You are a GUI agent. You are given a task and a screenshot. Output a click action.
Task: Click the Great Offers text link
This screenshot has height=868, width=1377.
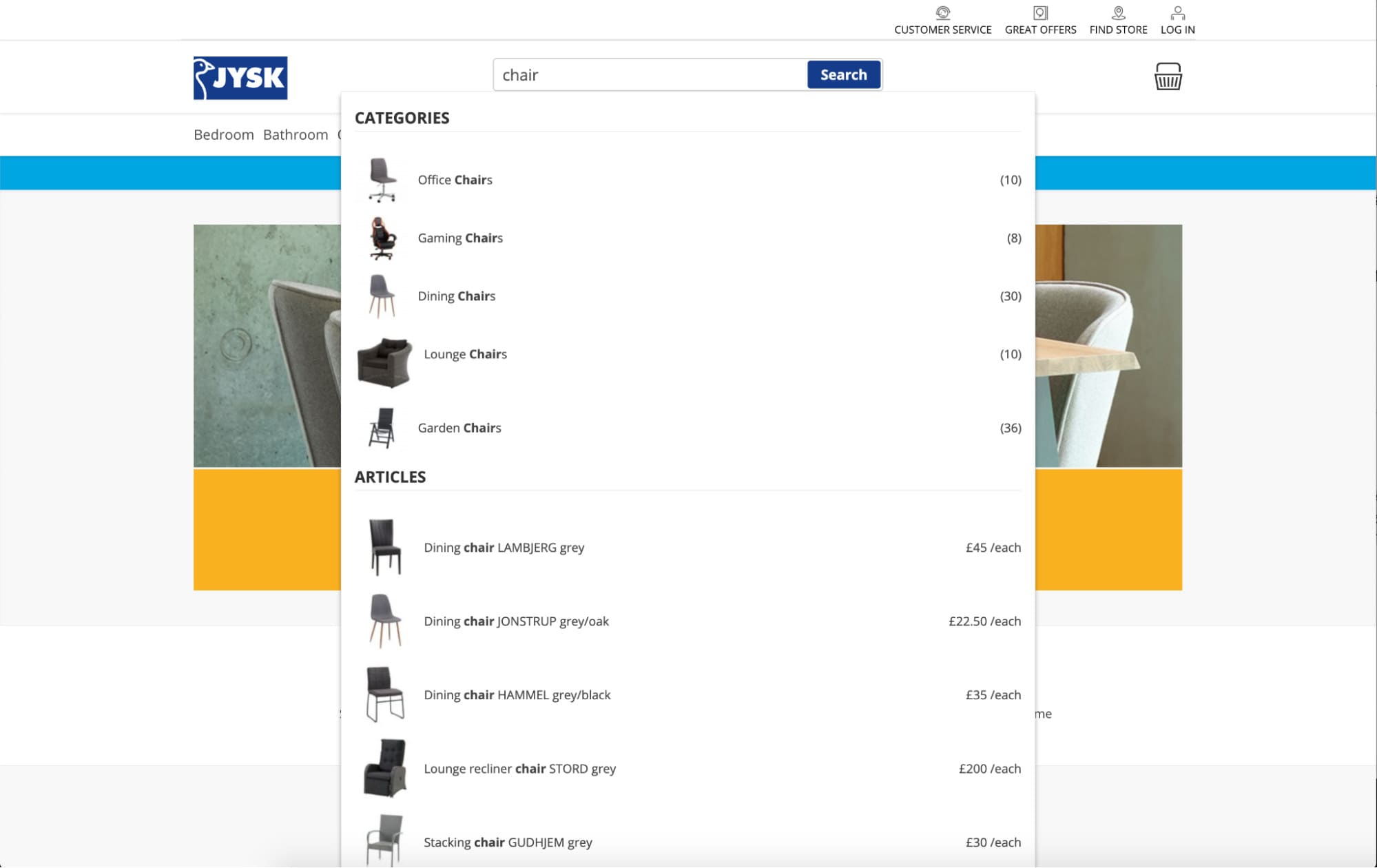(x=1040, y=30)
